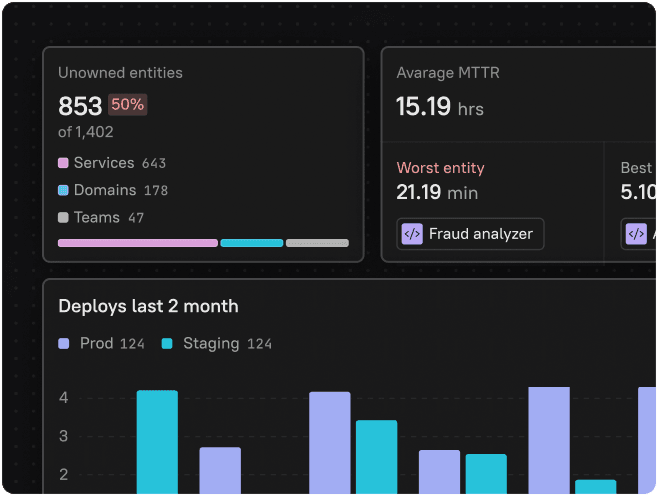Toggle the Staging legend color square

167,343
